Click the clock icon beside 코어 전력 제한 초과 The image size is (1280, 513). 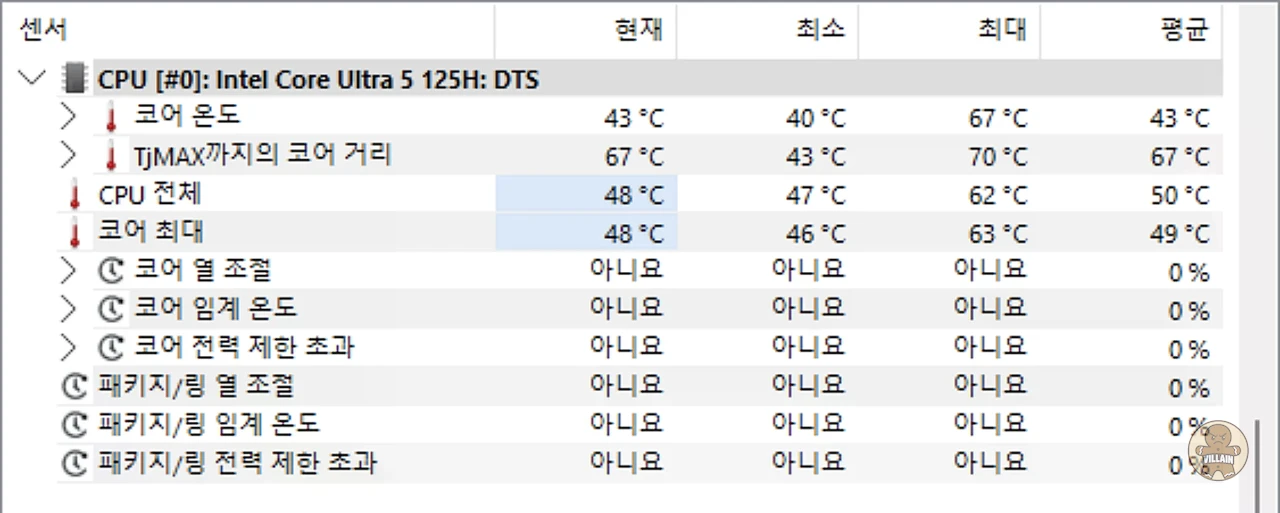110,348
